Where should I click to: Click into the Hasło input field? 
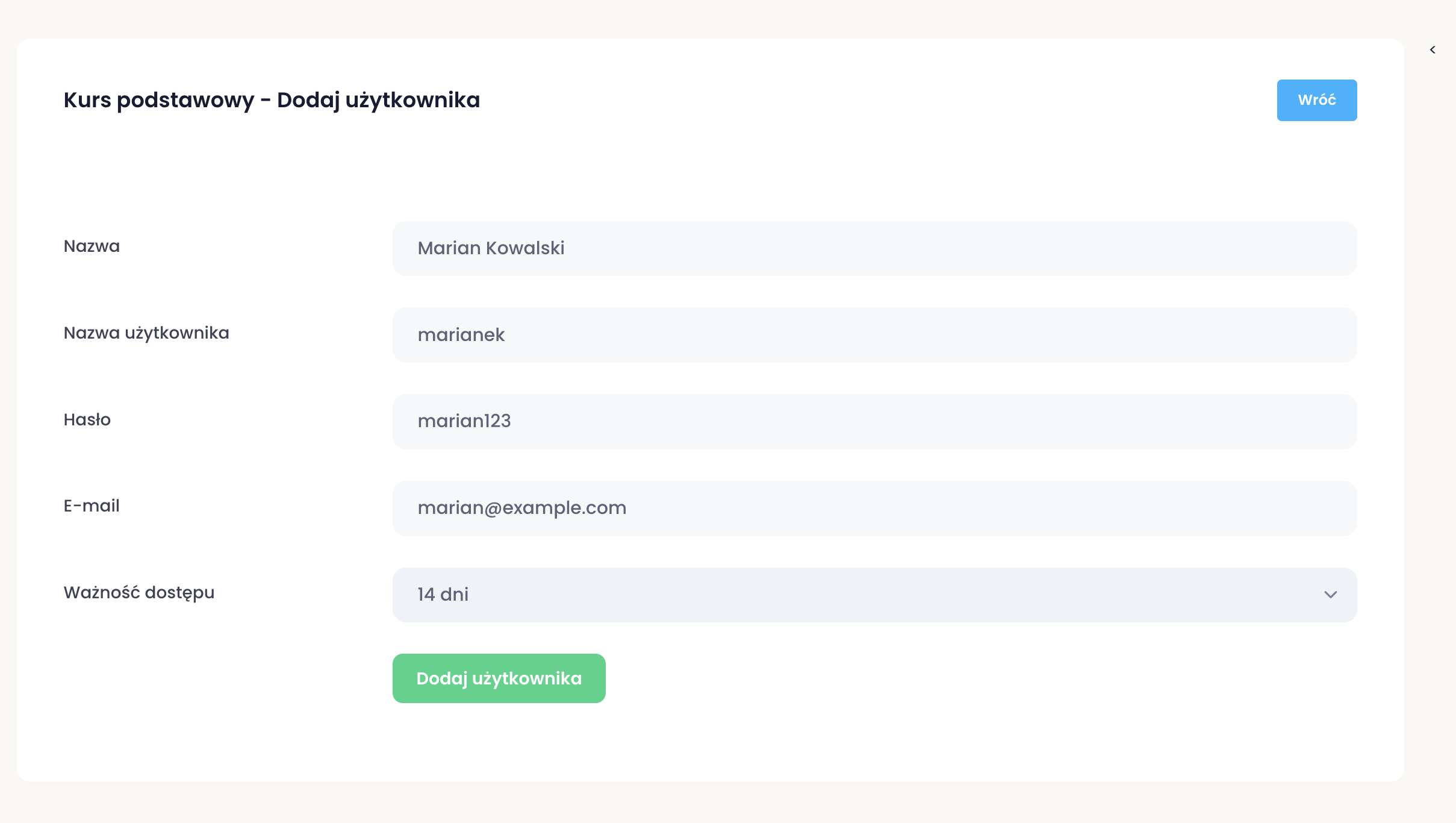click(x=874, y=421)
